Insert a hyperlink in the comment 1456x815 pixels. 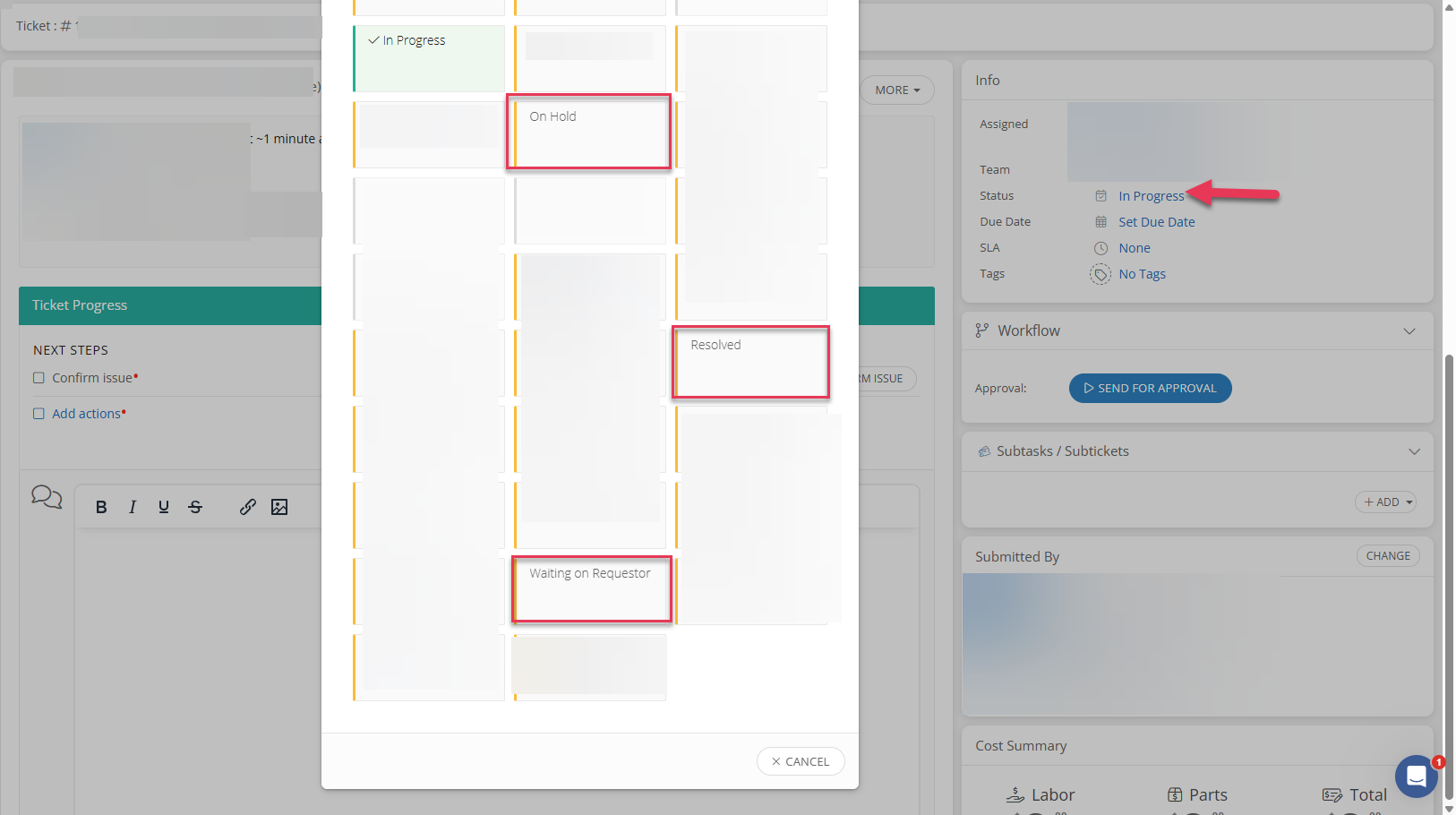(x=248, y=507)
